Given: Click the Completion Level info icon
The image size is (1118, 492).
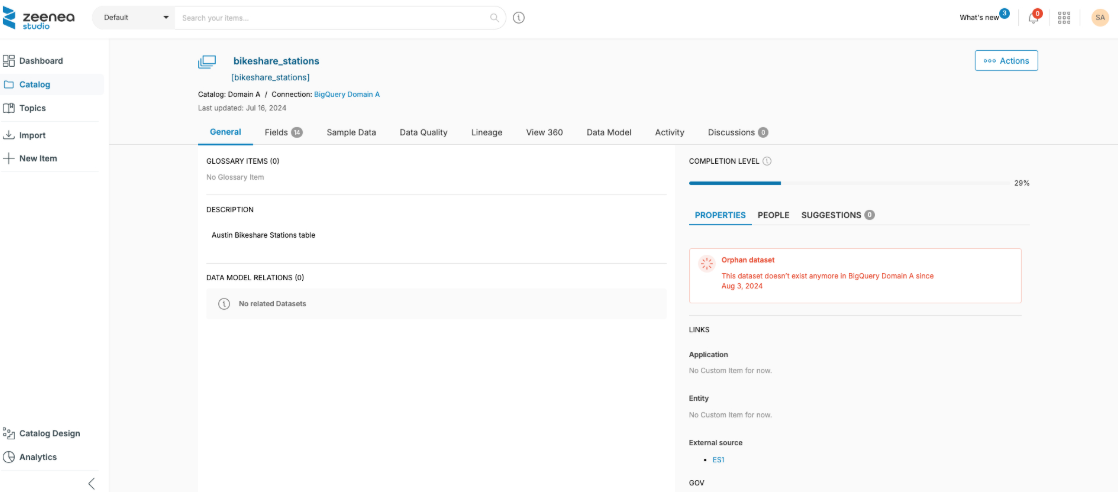Looking at the screenshot, I should pos(767,161).
